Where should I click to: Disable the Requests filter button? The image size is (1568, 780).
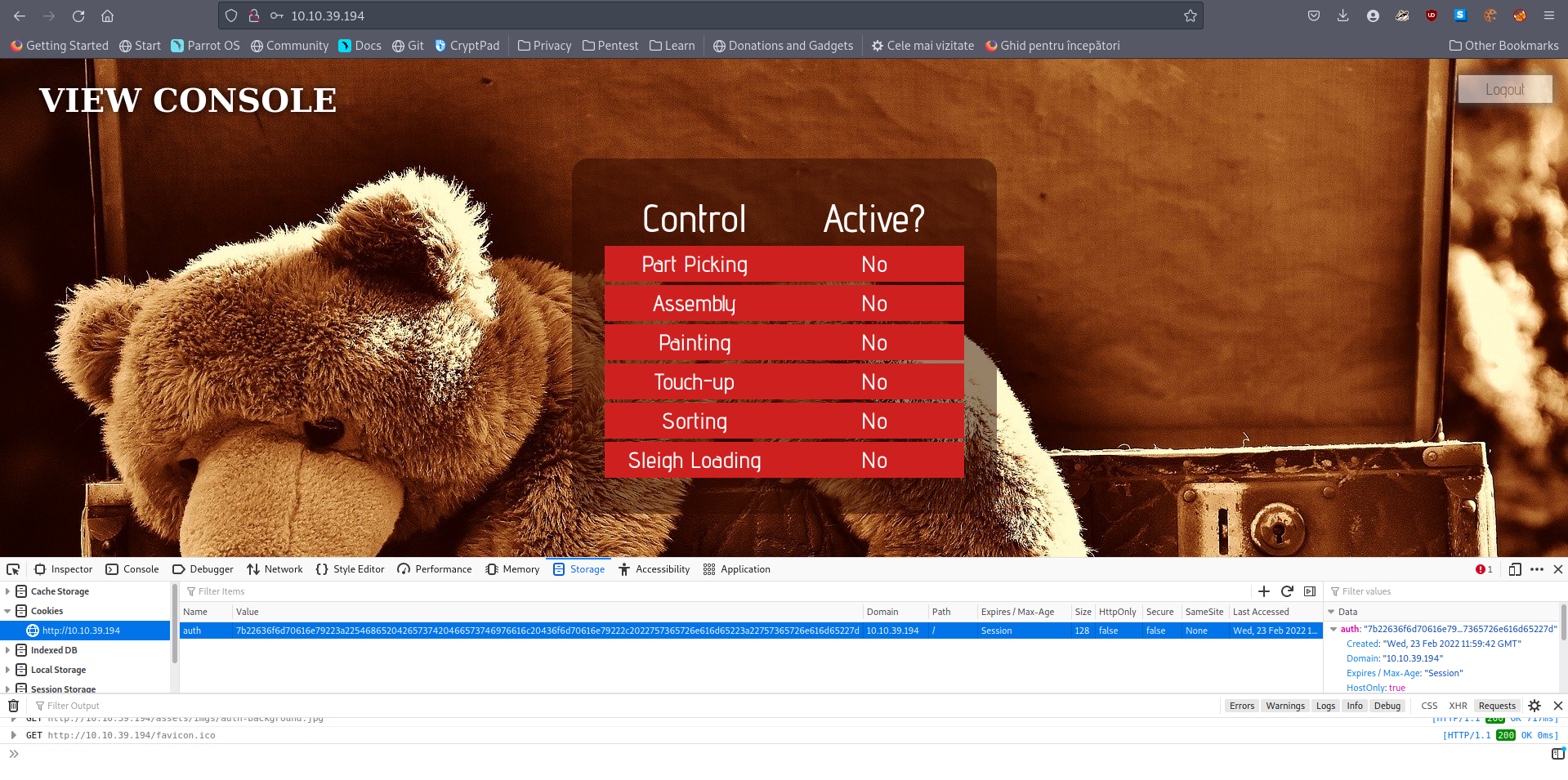1496,706
